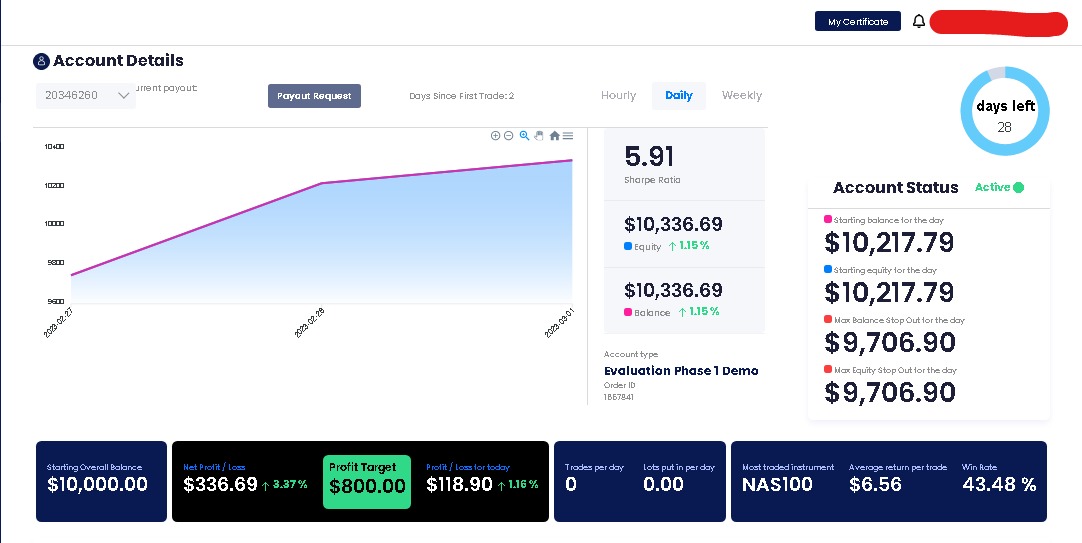1082x543 pixels.
Task: Toggle the blue Equity legend marker
Action: (x=628, y=246)
